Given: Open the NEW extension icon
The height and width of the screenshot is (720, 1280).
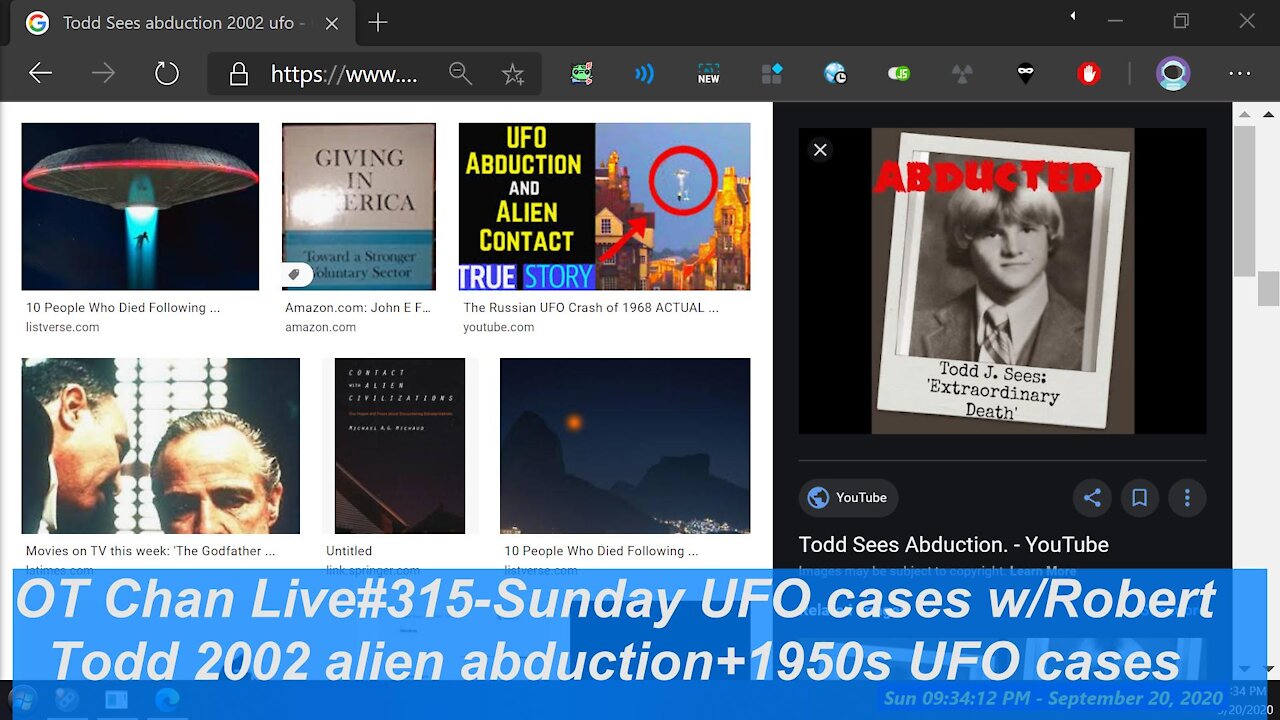Looking at the screenshot, I should pos(708,73).
